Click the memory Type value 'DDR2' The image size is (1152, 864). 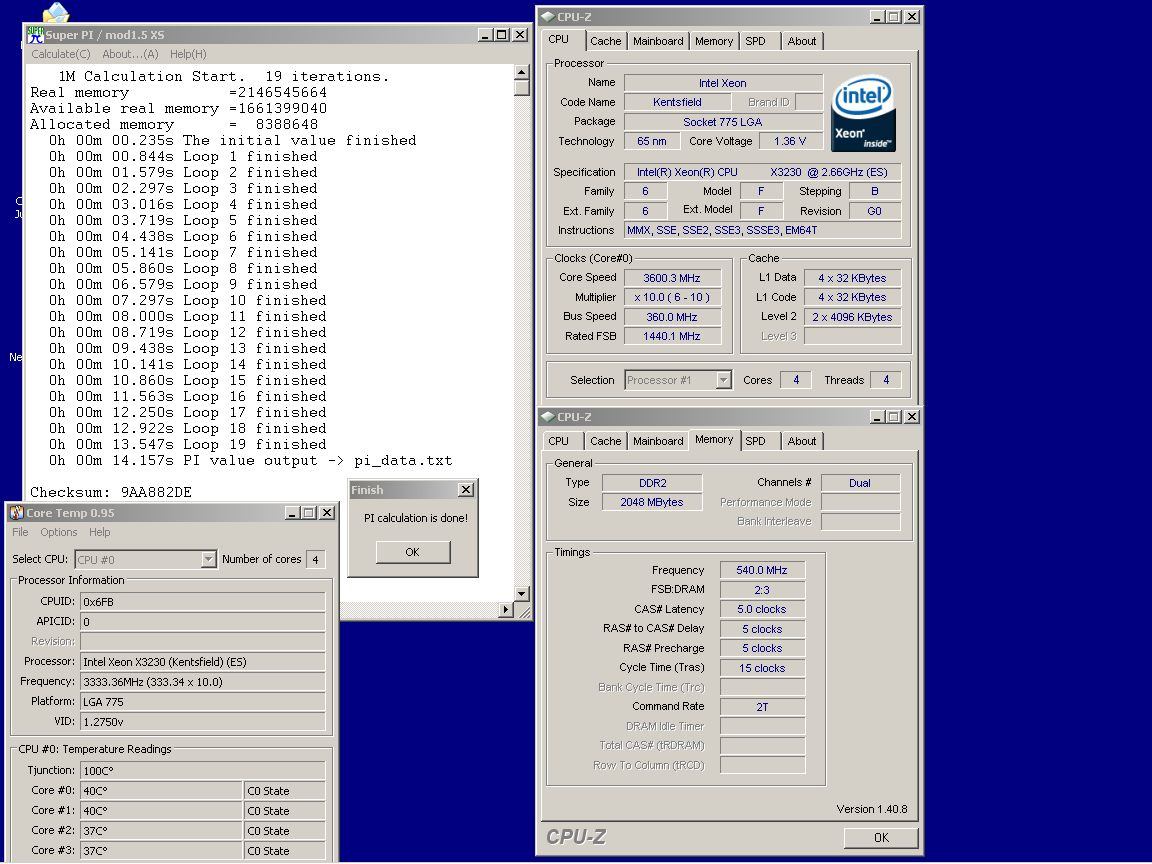(x=652, y=483)
